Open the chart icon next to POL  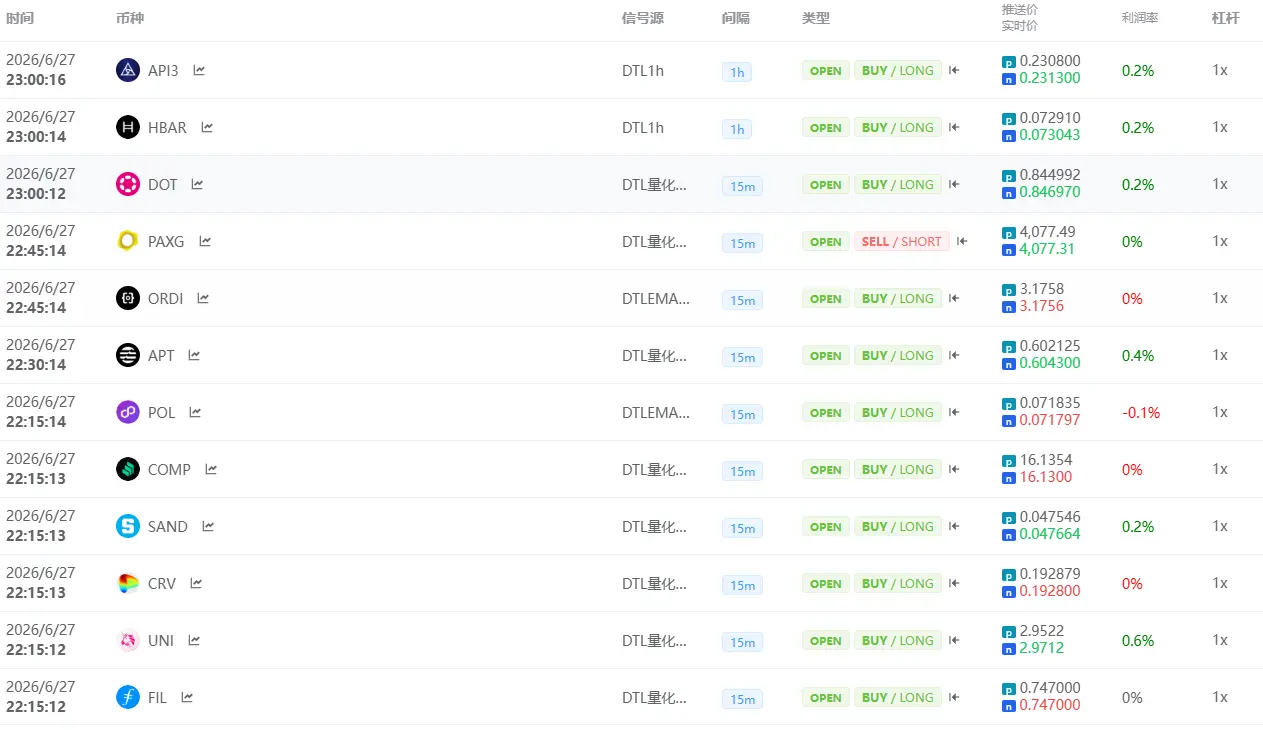[195, 412]
